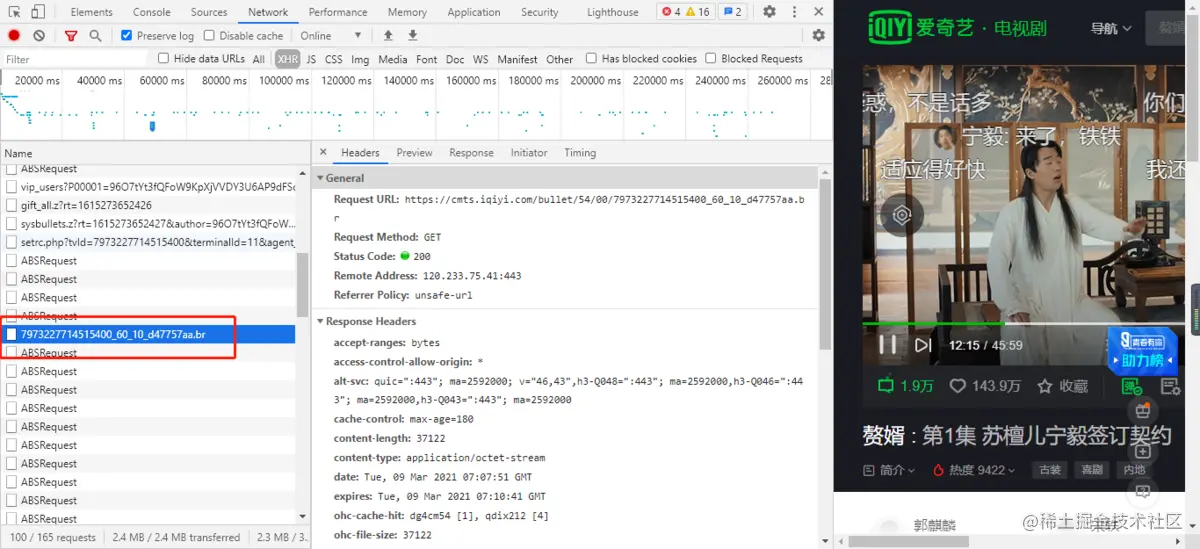
Task: Open DevTools three-dot customize menu
Action: (793, 12)
